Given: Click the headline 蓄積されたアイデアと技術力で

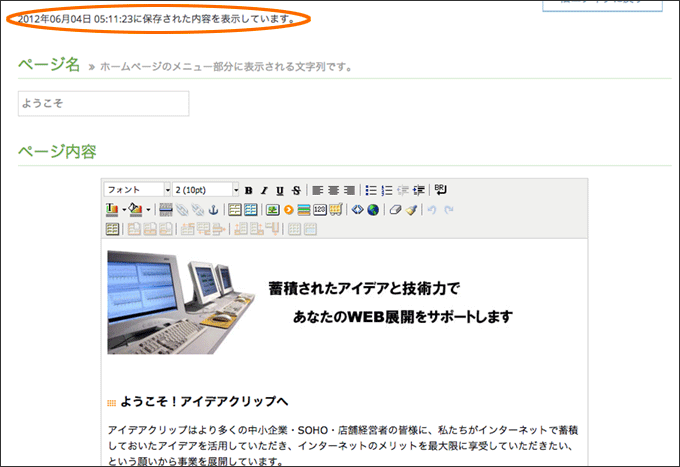Looking at the screenshot, I should coord(364,288).
